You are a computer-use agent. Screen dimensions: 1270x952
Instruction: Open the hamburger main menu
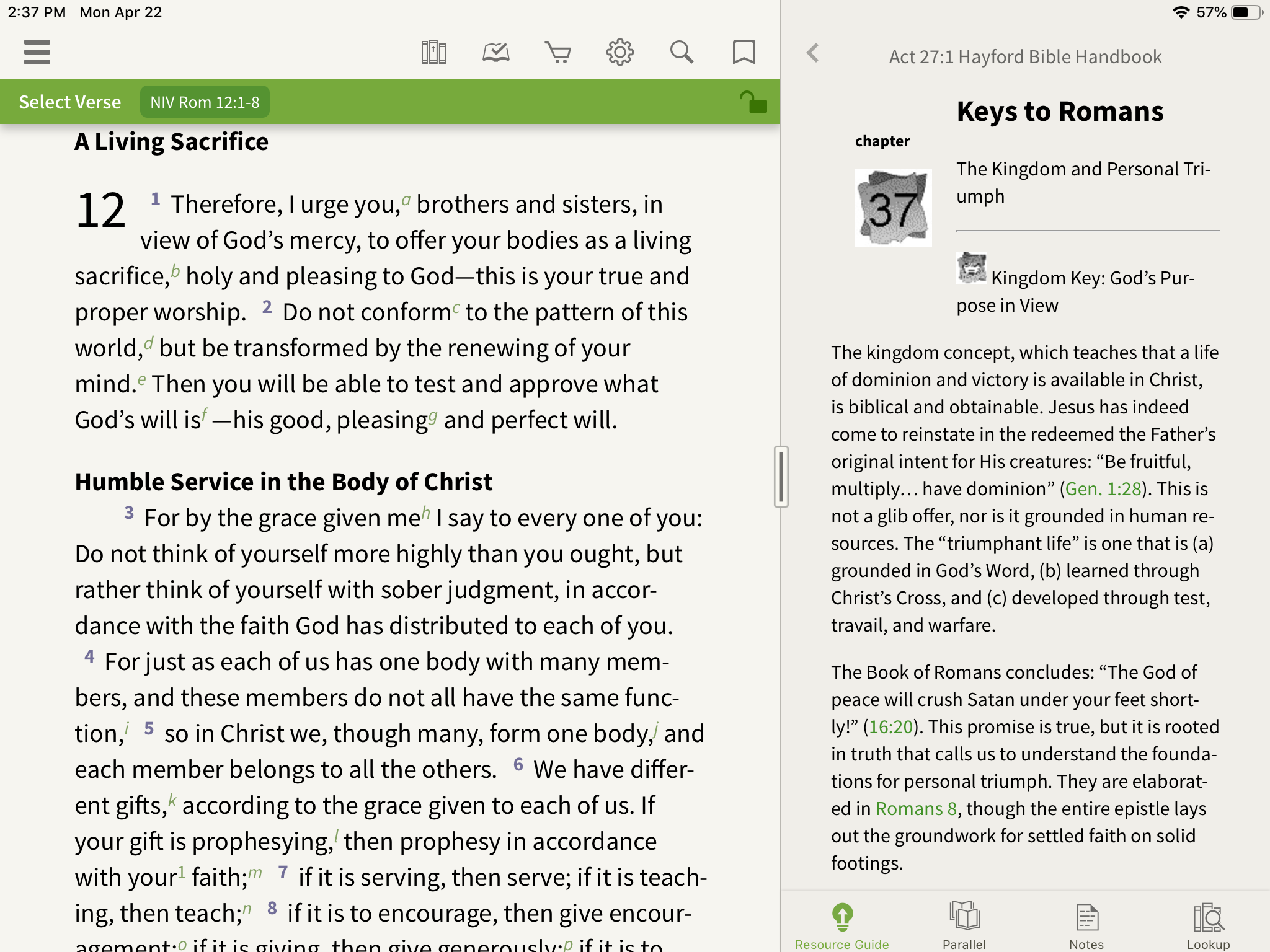pos(37,52)
